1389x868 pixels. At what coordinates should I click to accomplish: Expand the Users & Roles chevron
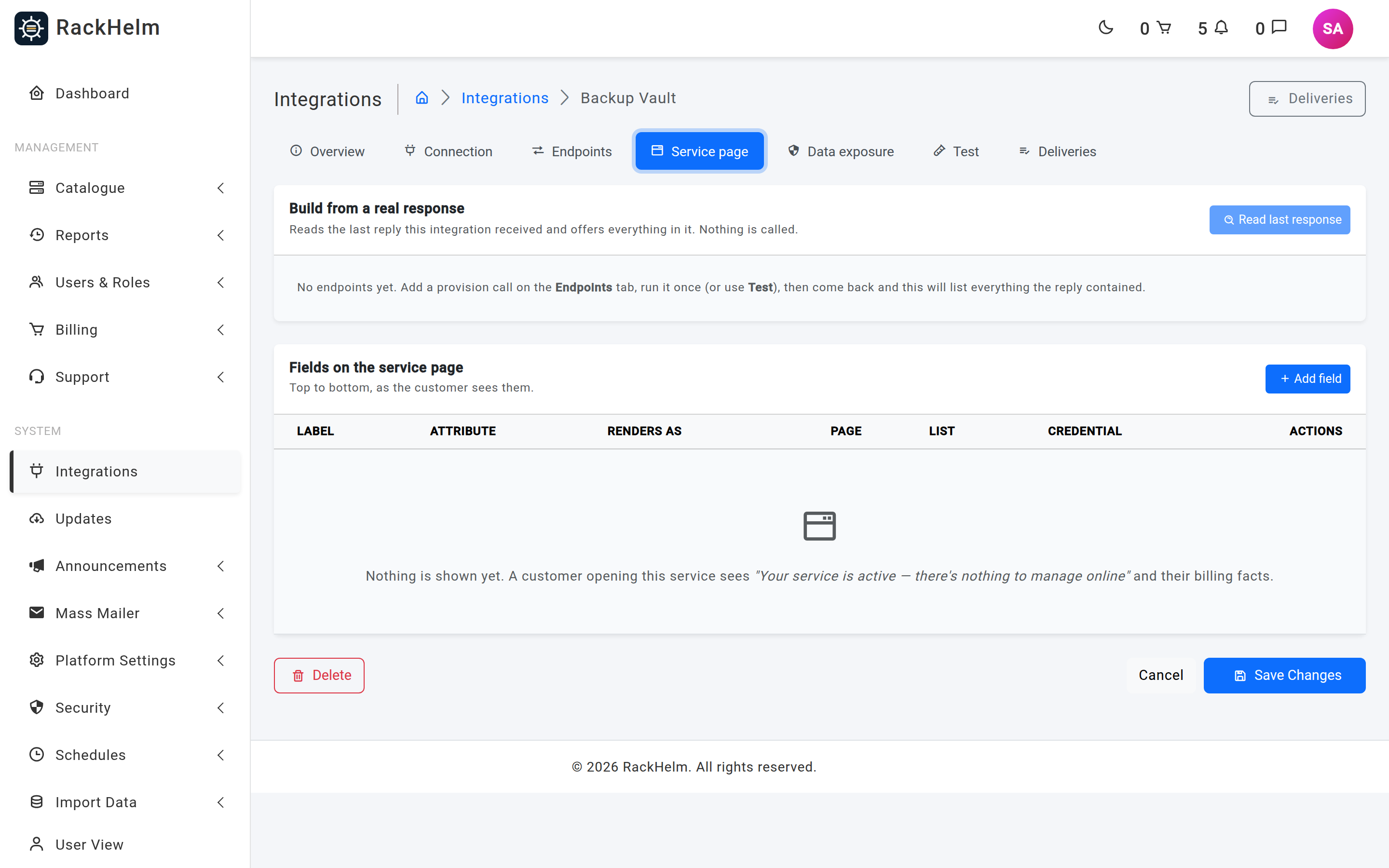click(x=221, y=282)
